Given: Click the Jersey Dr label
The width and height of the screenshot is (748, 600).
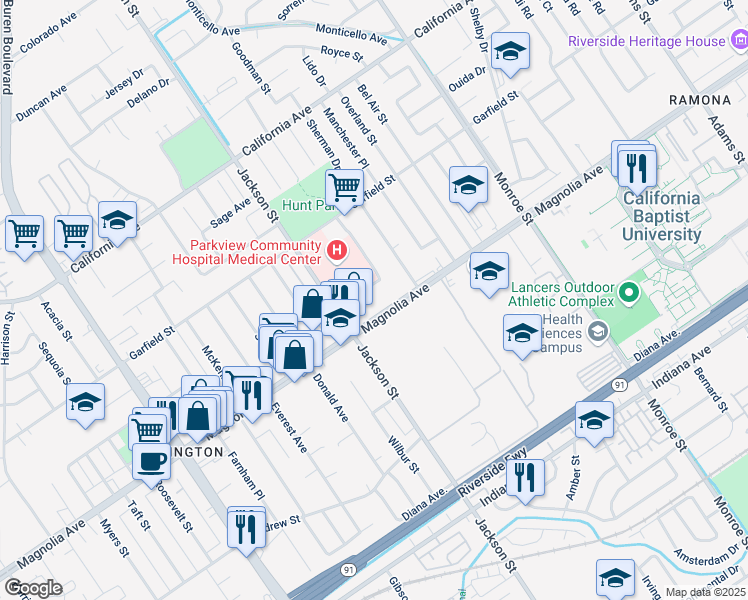Looking at the screenshot, I should (124, 84).
